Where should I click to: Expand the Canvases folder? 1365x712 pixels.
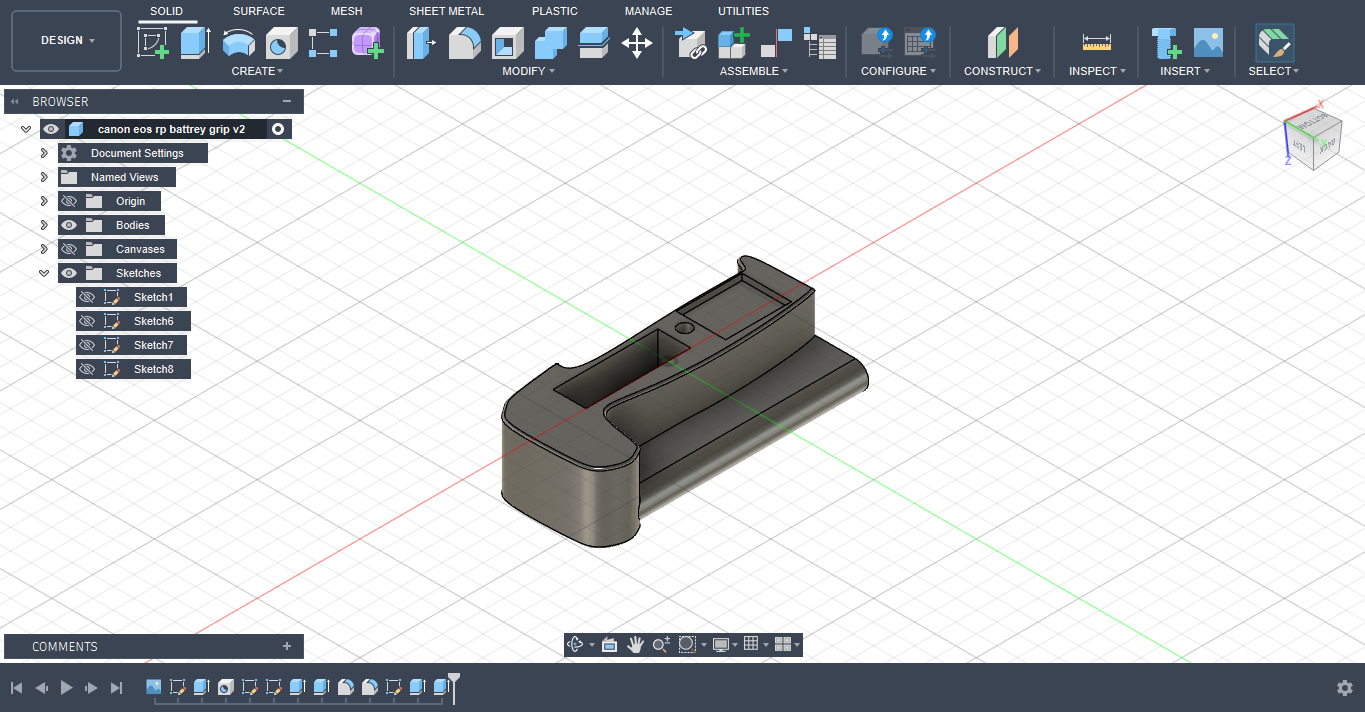point(44,249)
